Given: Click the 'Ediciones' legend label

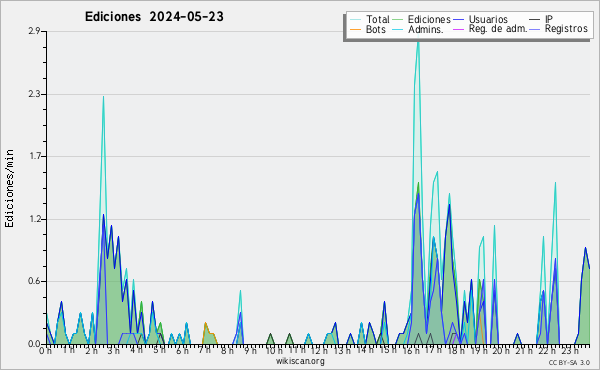Looking at the screenshot, I should point(429,19).
